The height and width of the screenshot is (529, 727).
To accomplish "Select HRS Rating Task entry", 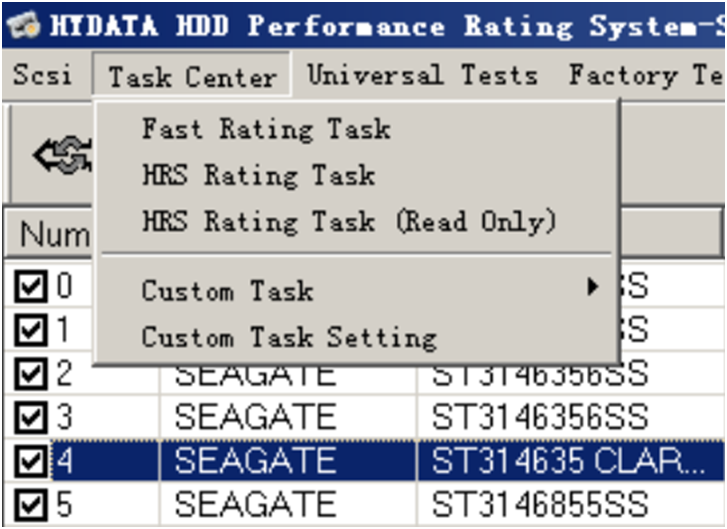I will (x=258, y=175).
